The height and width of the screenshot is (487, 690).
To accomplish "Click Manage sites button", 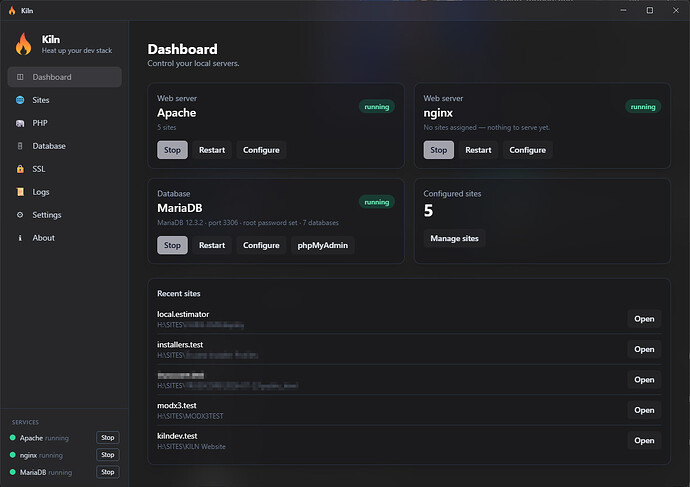I will [x=454, y=238].
